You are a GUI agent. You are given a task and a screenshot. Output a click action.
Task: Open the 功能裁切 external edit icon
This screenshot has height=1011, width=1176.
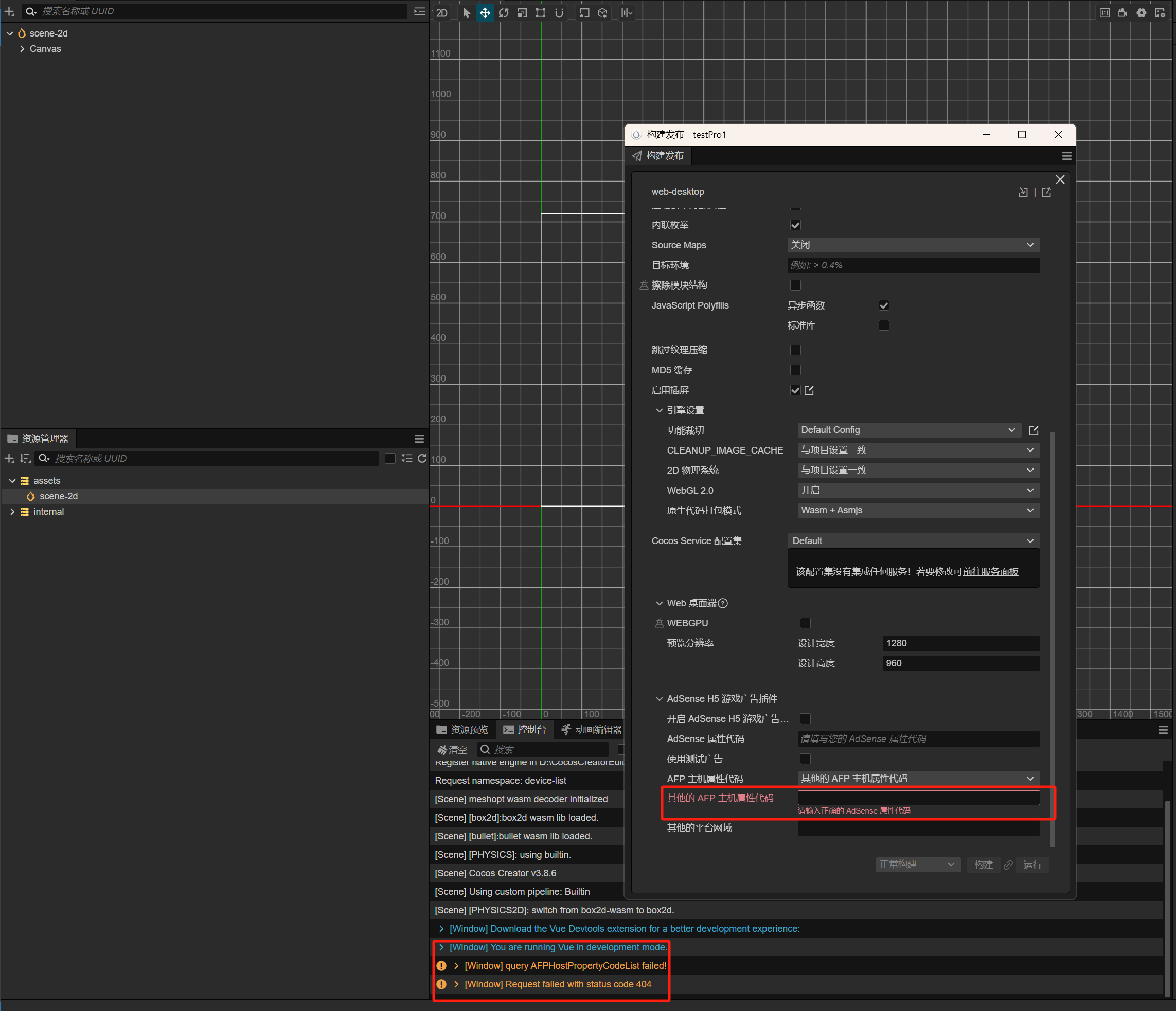(x=1034, y=430)
